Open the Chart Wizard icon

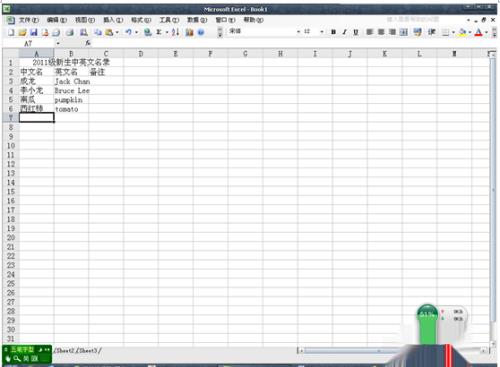190,32
